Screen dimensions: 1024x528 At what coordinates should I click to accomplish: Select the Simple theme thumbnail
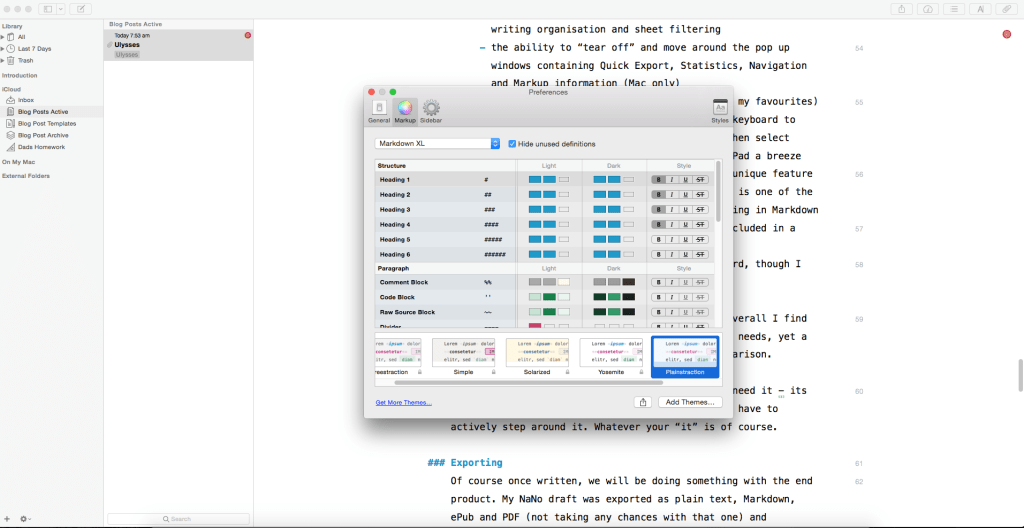(x=463, y=357)
